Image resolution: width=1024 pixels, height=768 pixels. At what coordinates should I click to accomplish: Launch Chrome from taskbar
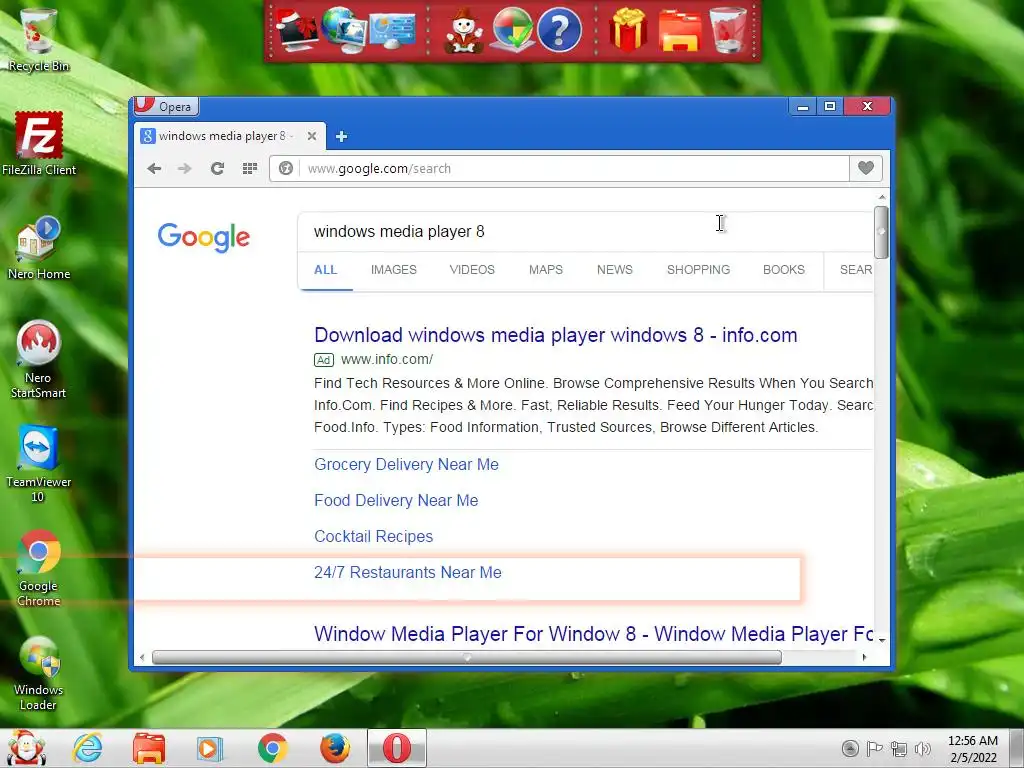(272, 748)
